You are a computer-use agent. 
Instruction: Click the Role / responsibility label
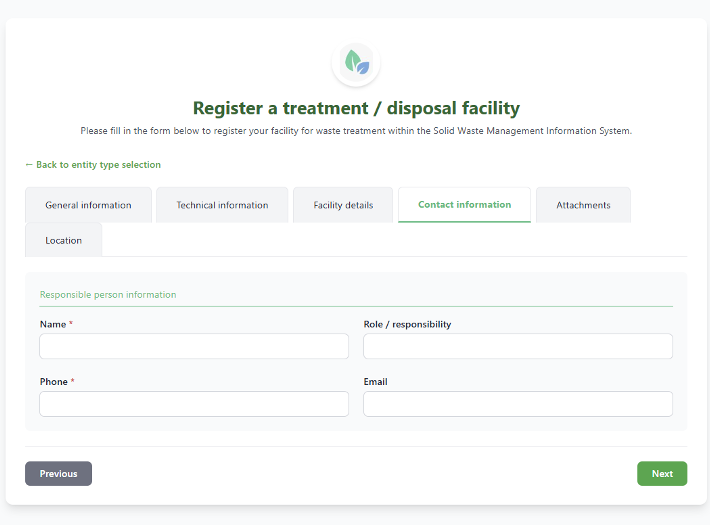click(x=407, y=324)
